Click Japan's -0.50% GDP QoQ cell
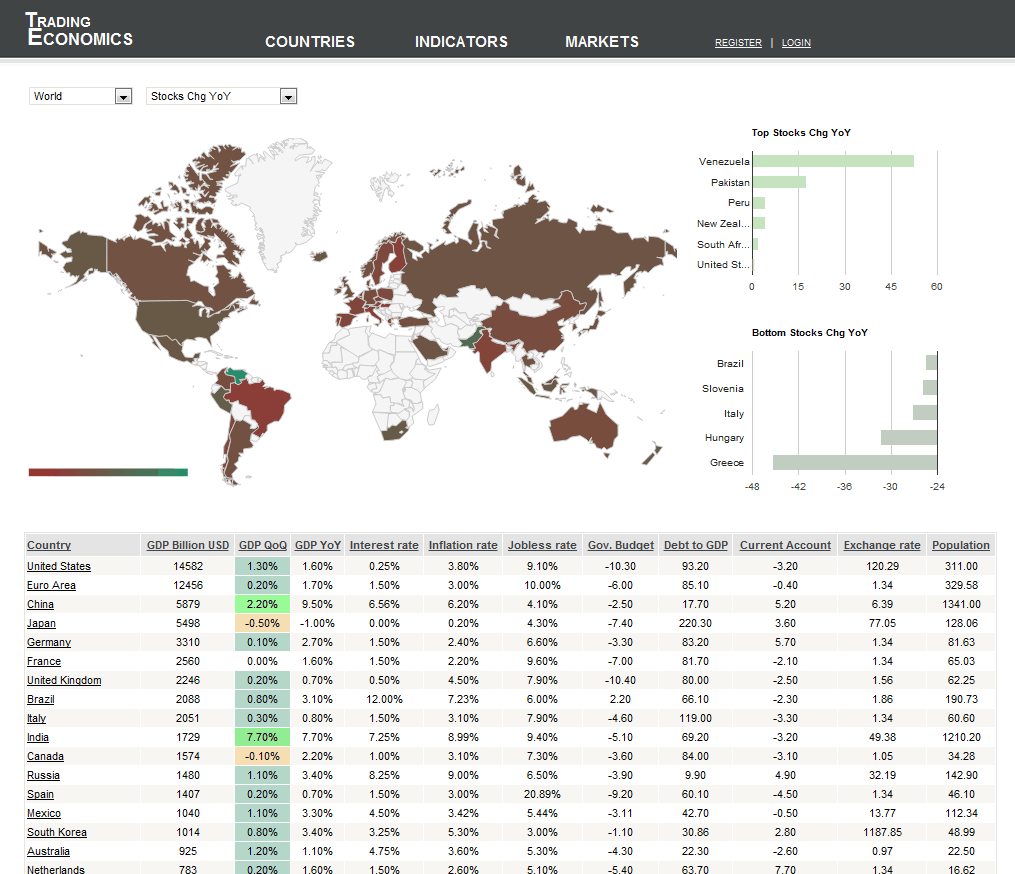The image size is (1015, 874). click(x=262, y=623)
